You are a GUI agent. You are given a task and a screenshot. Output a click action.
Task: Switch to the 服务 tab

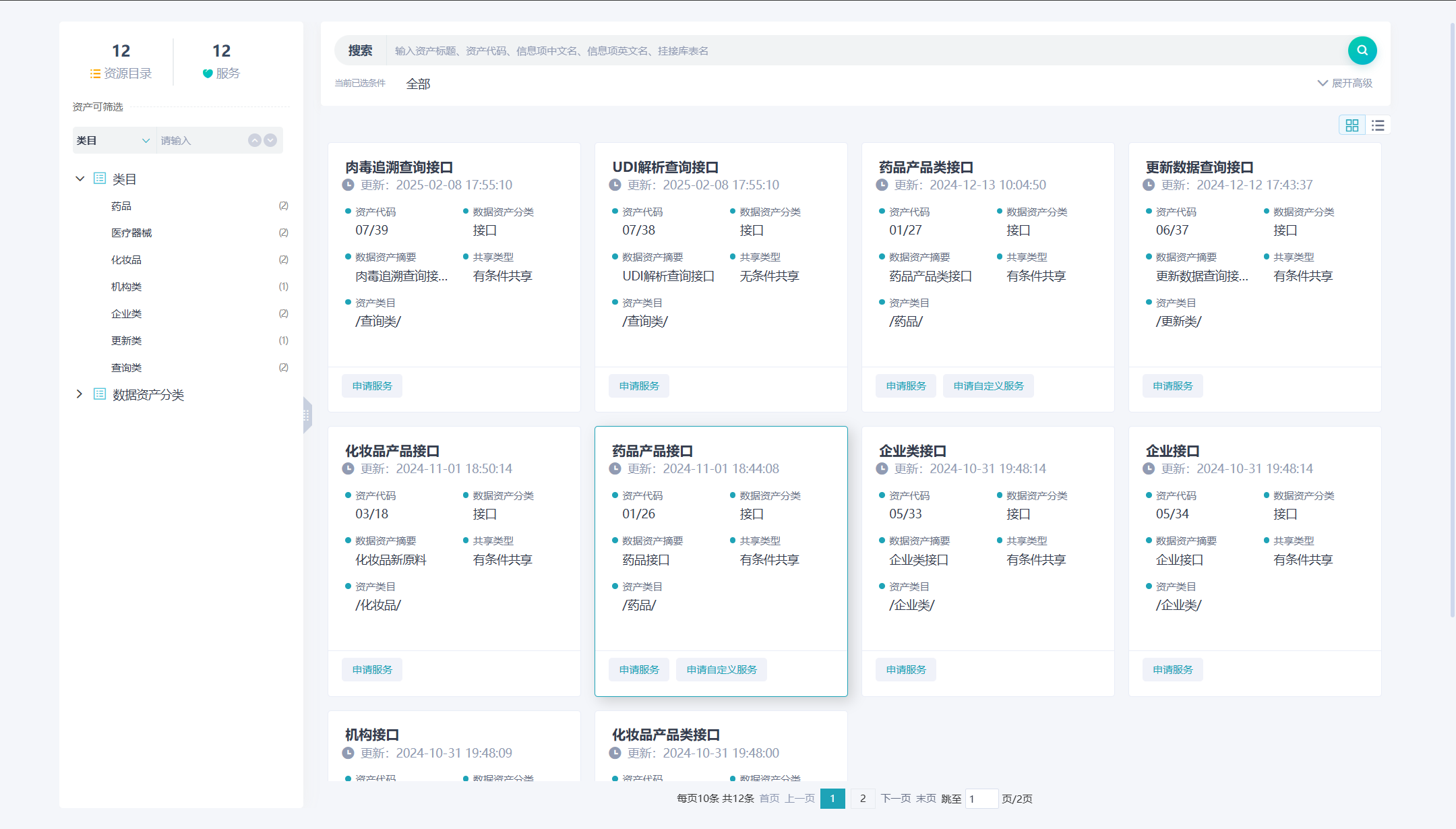coord(221,61)
